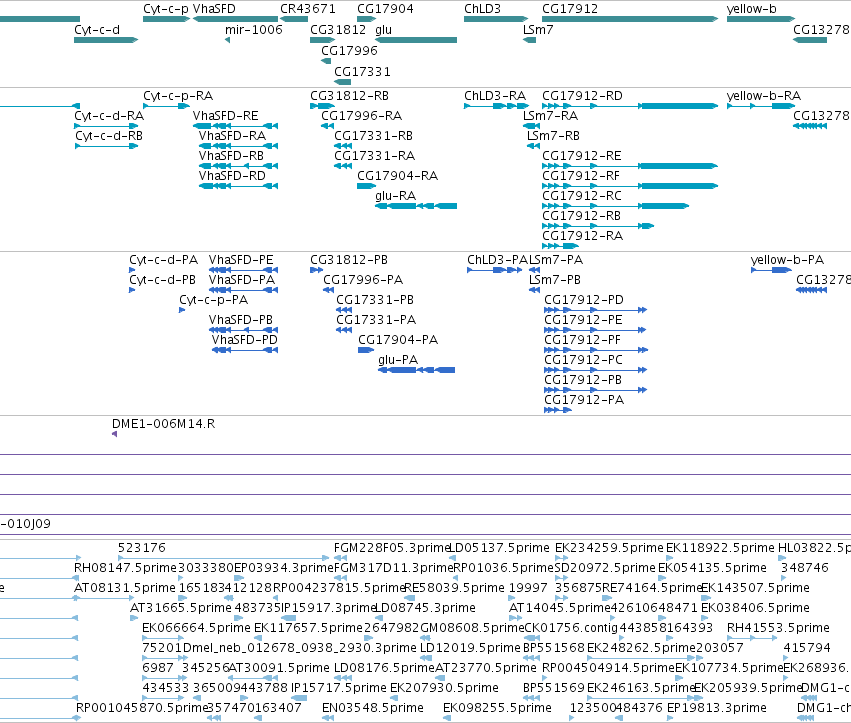Click the AT31665.5prime EST label

(181, 608)
